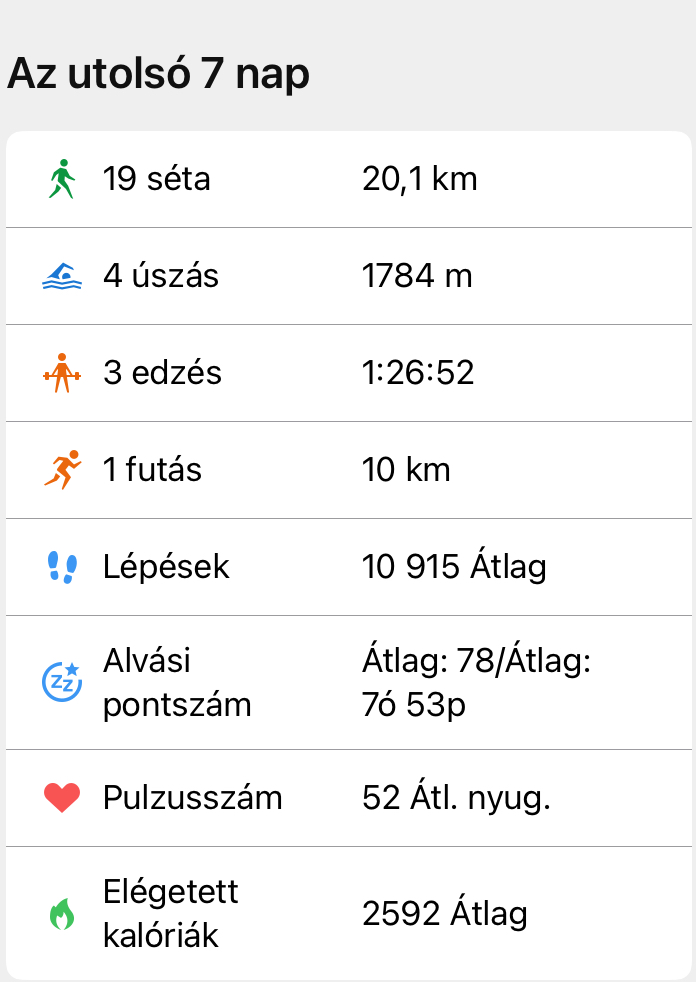Tap the blue swimmer icon
The width and height of the screenshot is (696, 982).
[x=62, y=277]
